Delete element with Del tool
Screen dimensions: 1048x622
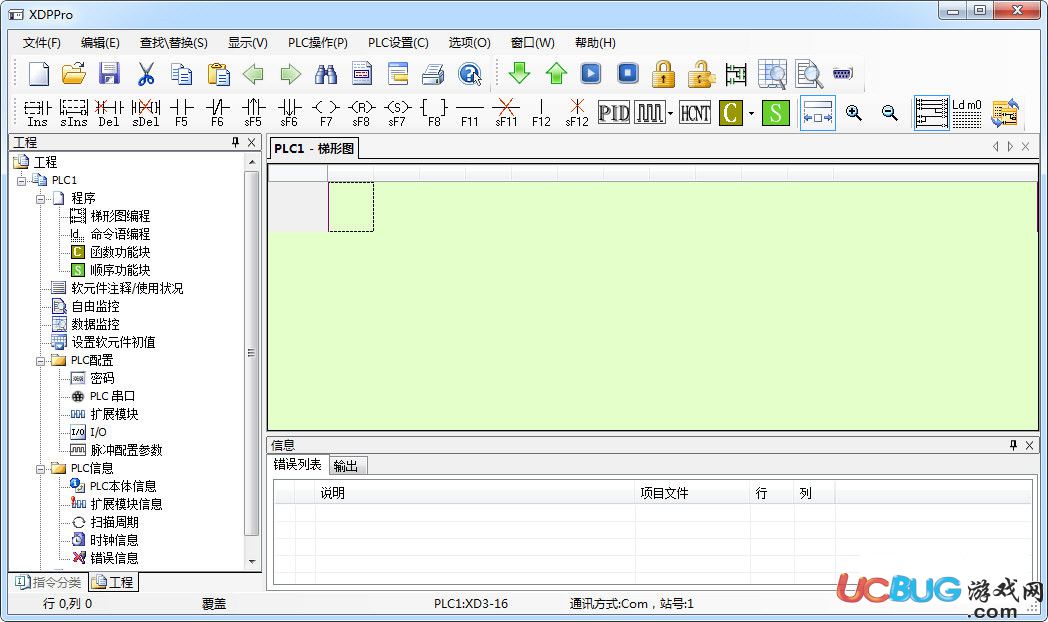[109, 113]
